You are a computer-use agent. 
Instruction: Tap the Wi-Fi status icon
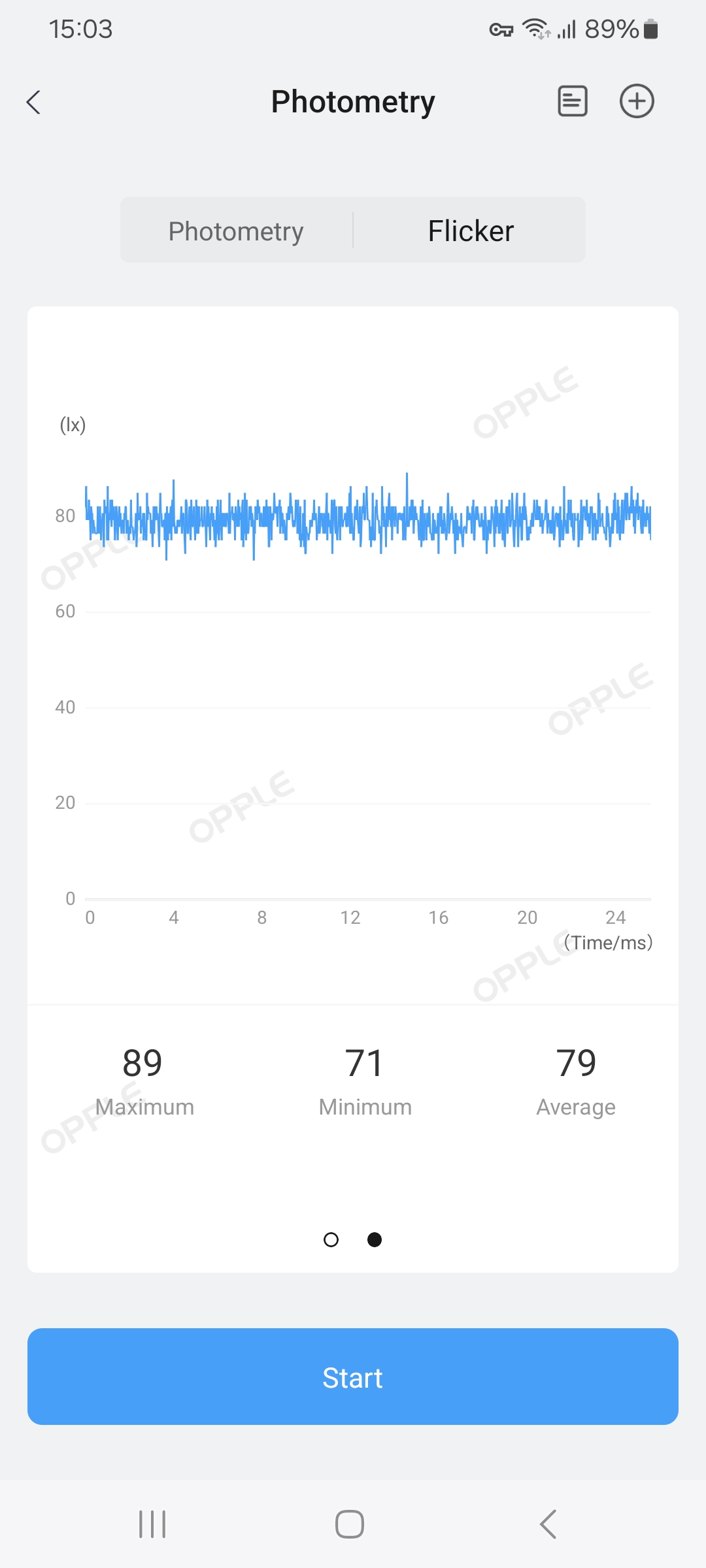click(x=535, y=29)
